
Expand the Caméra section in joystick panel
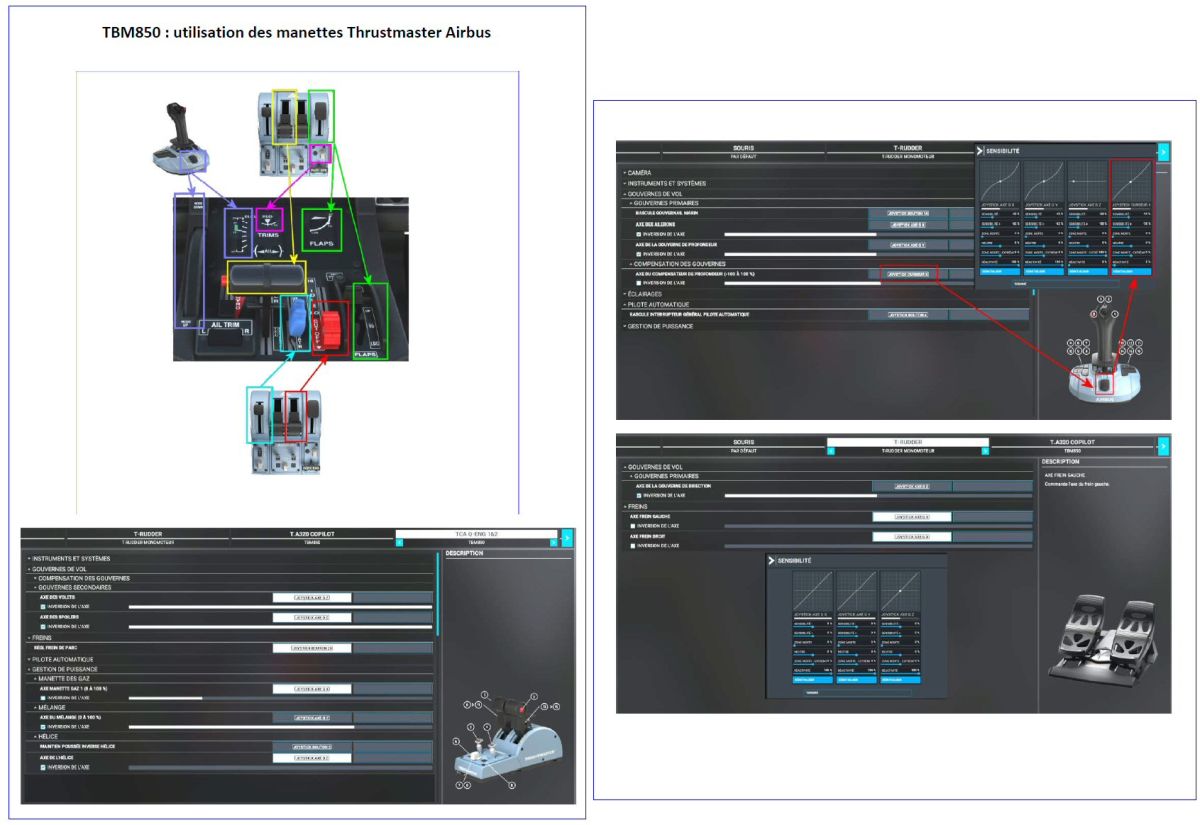tap(638, 173)
